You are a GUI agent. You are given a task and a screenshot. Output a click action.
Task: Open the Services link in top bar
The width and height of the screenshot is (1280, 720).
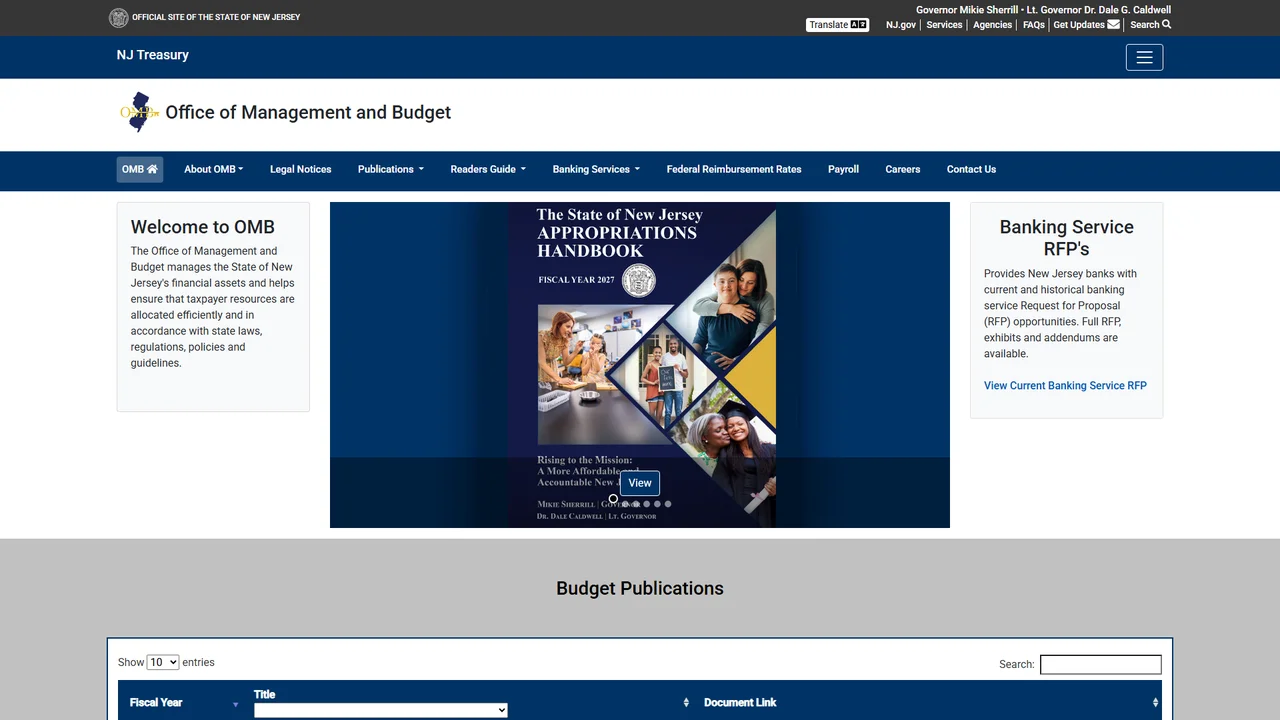[x=944, y=25]
